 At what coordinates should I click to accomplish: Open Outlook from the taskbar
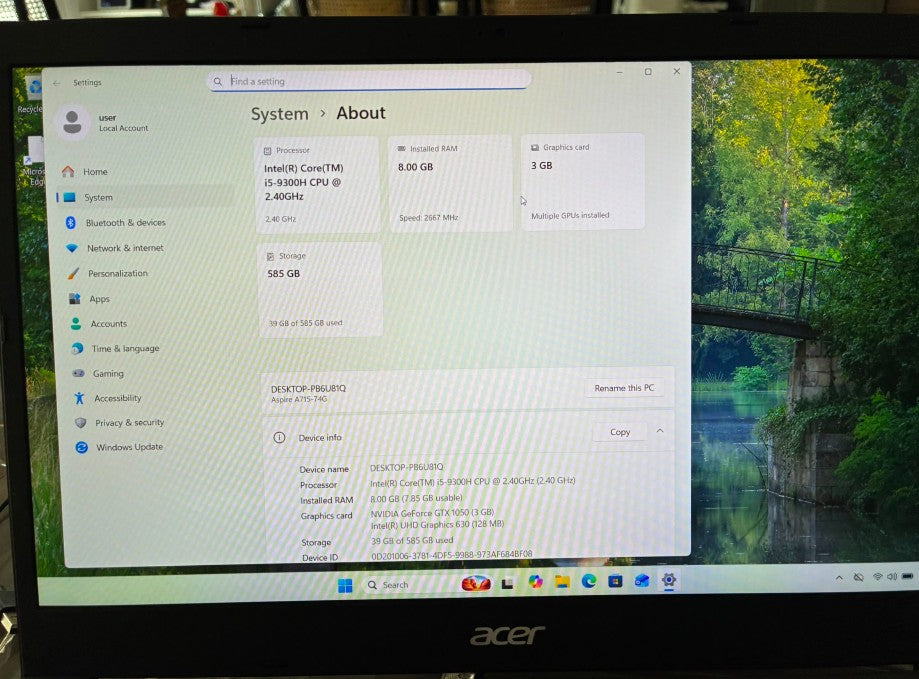click(642, 581)
